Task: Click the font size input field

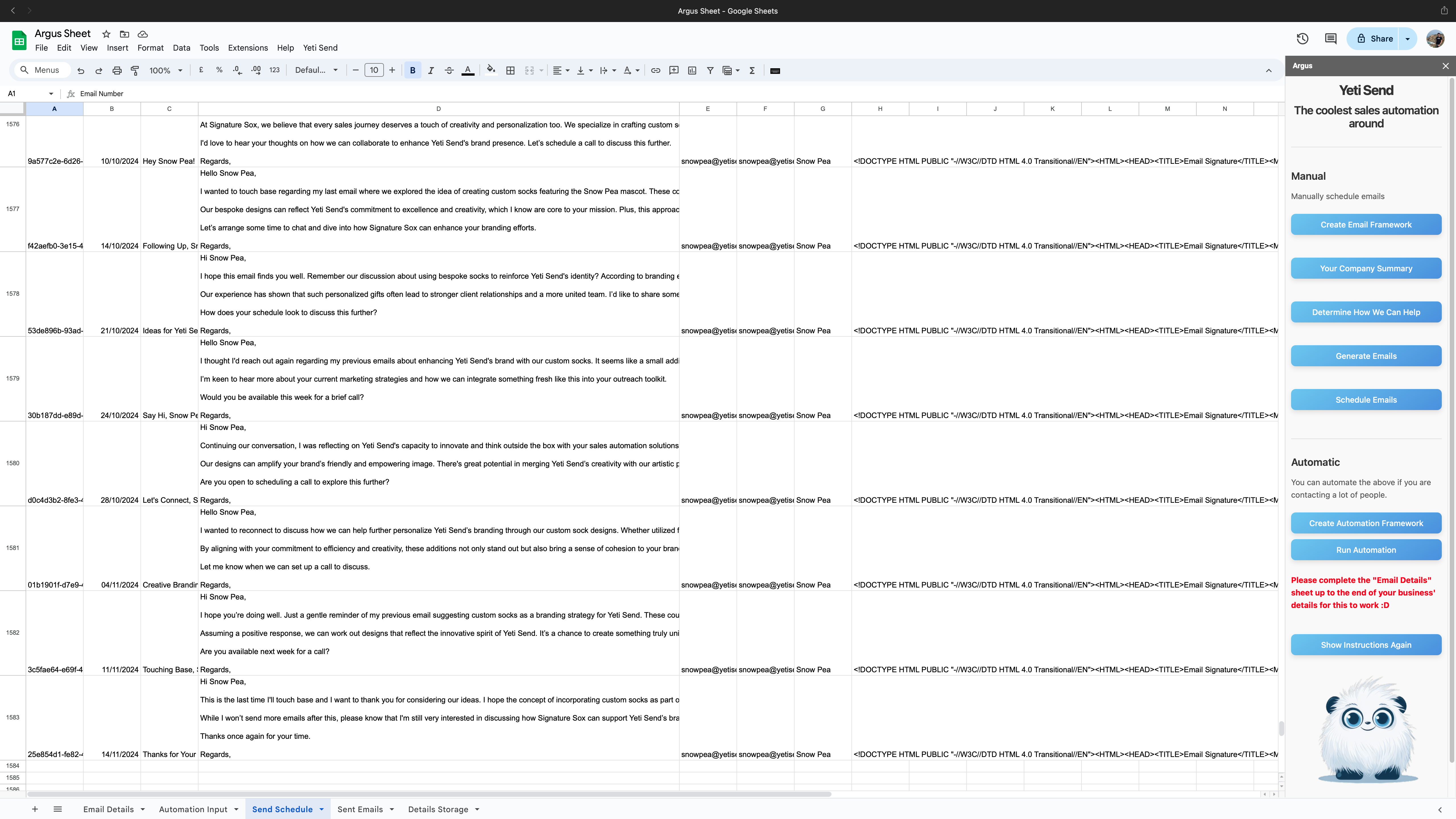Action: point(374,70)
